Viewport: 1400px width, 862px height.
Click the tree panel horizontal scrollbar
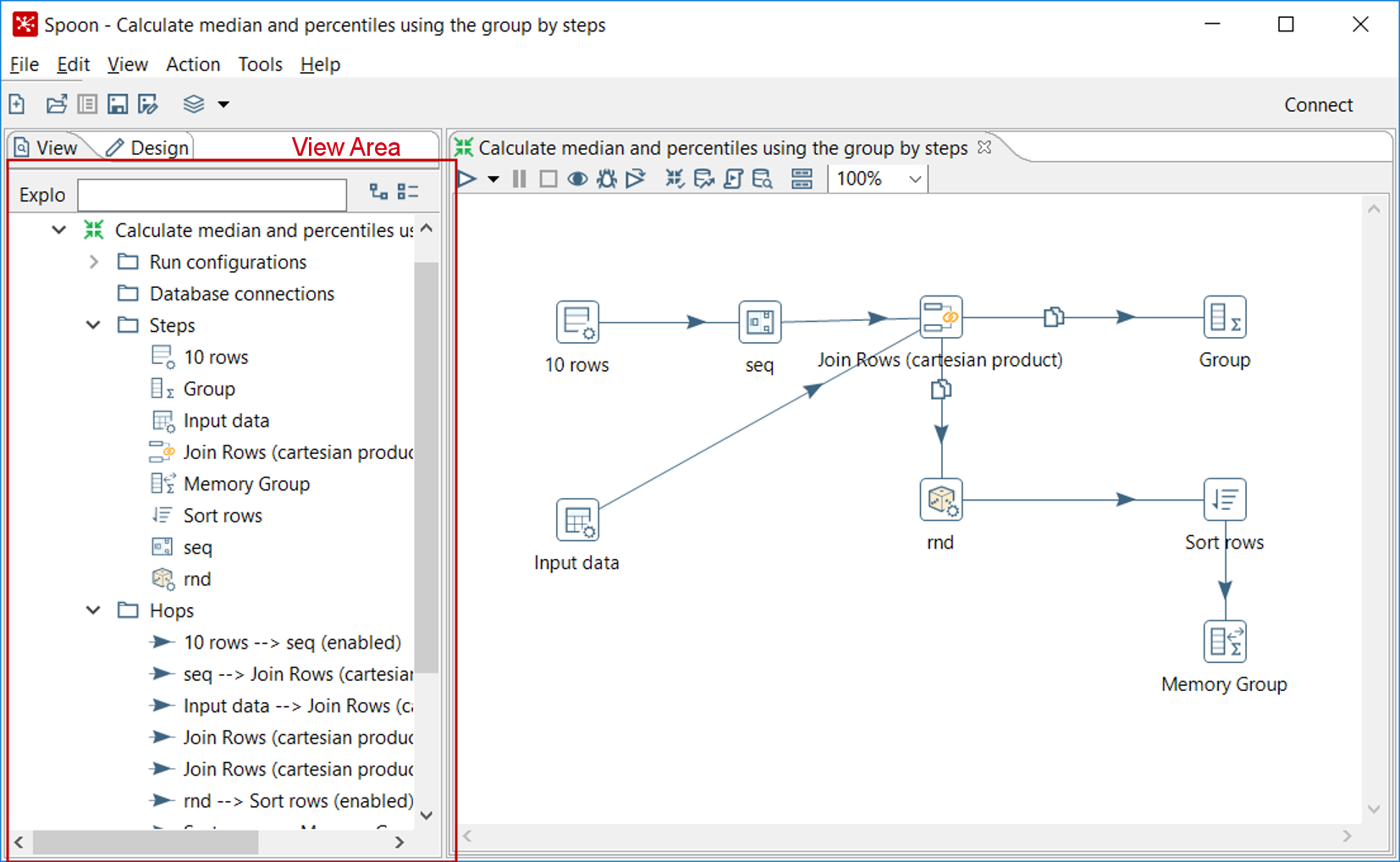pyautogui.click(x=145, y=842)
